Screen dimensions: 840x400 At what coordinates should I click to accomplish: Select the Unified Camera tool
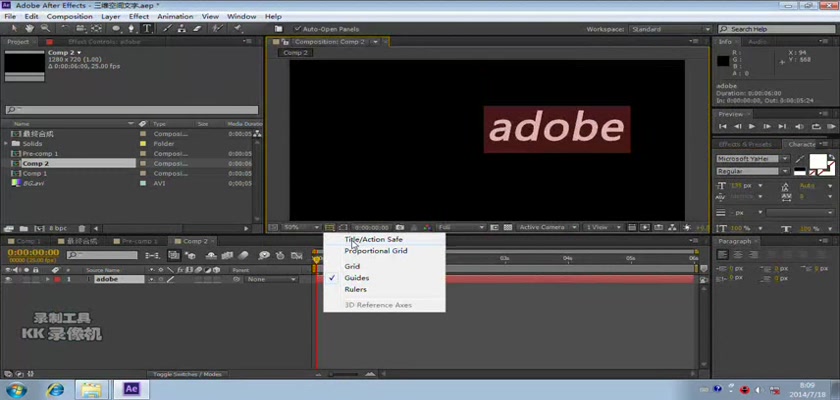[80, 28]
